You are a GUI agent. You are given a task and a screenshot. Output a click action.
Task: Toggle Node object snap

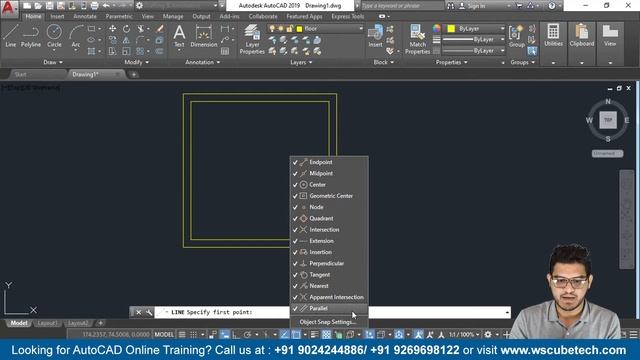click(329, 207)
